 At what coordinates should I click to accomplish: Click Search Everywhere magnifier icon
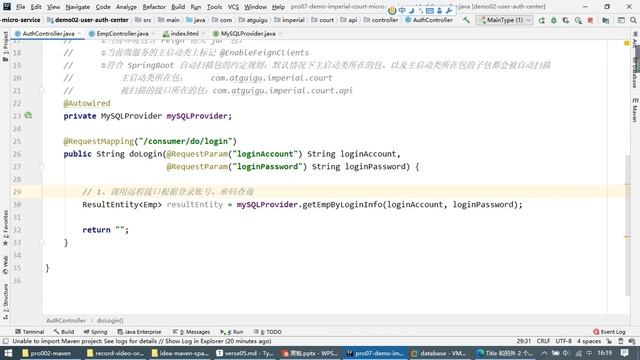click(633, 20)
